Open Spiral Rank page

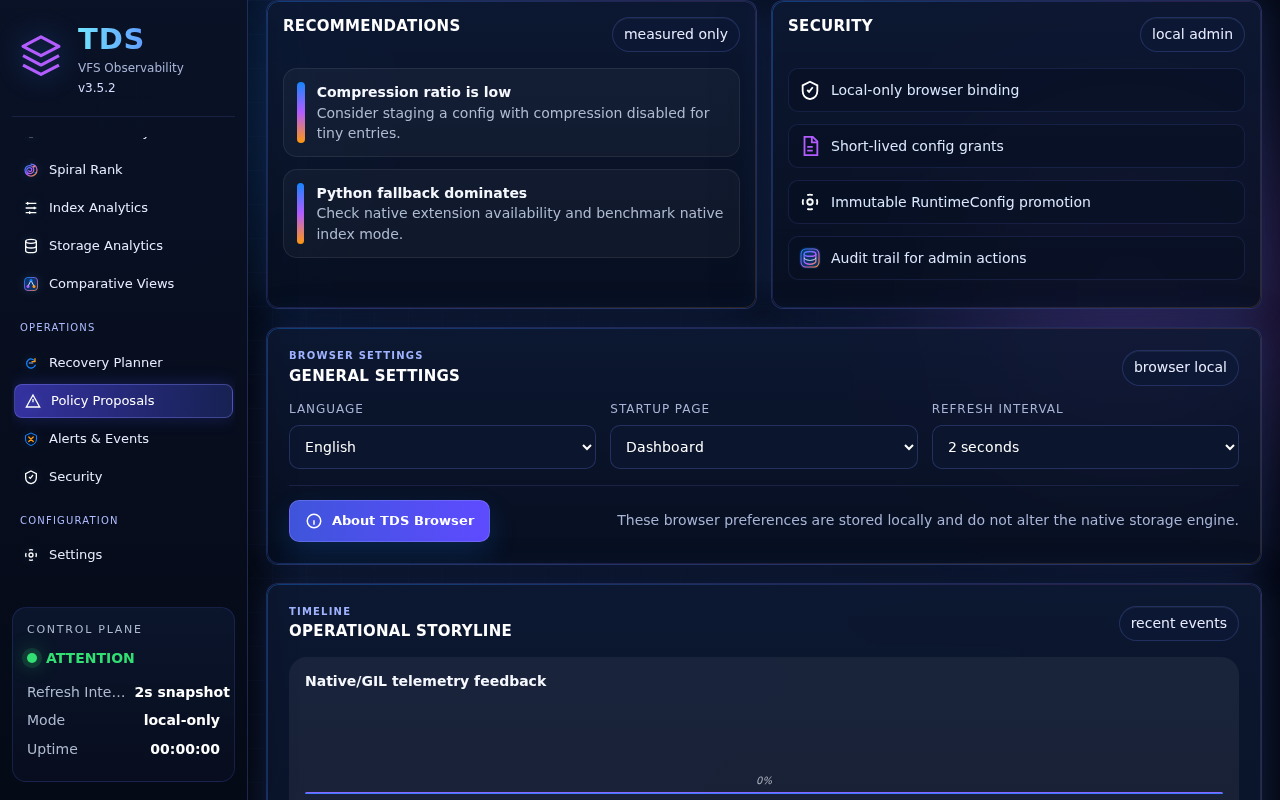tap(123, 170)
